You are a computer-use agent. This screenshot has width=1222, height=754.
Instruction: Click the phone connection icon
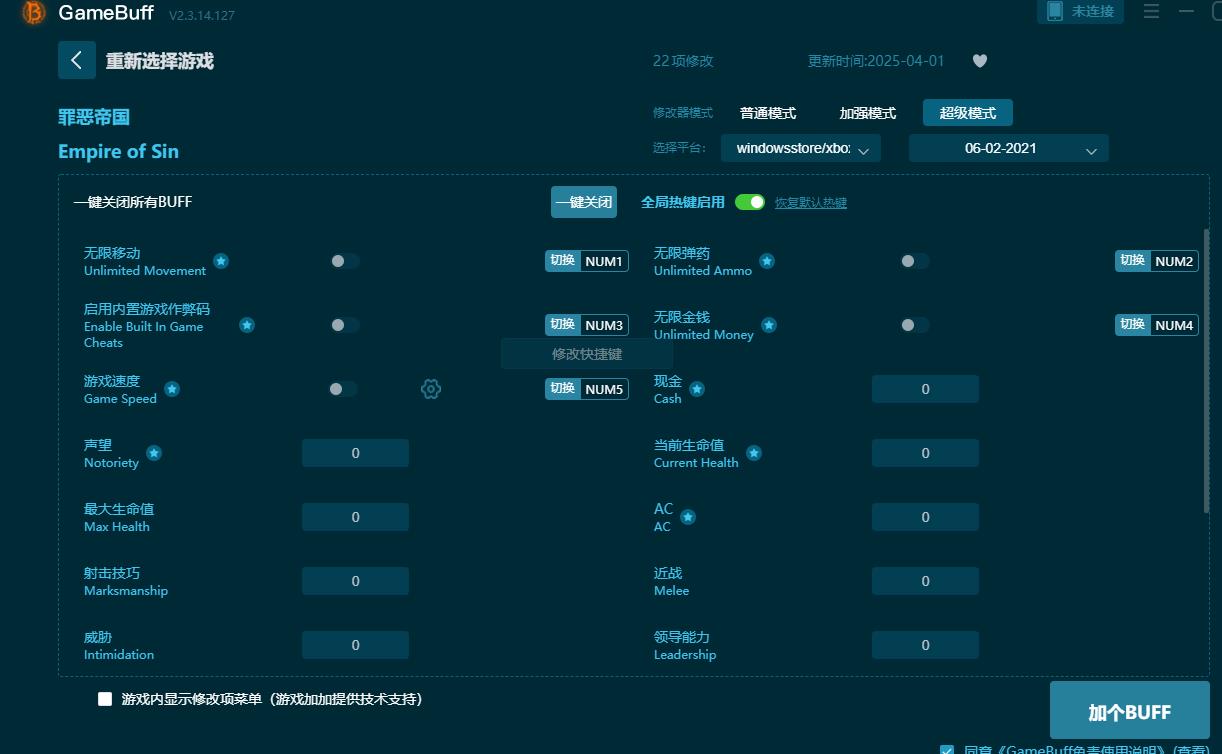coord(1054,11)
